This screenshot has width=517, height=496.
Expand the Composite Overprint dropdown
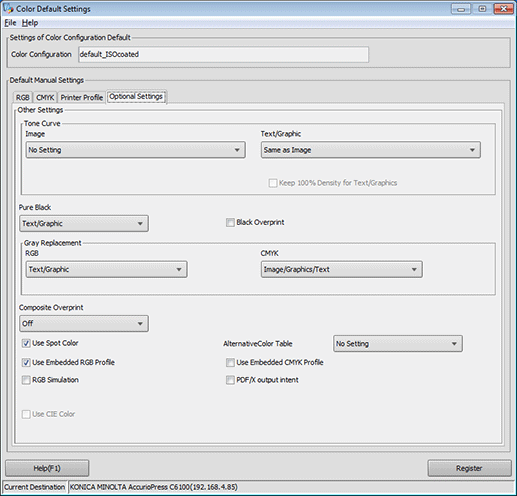pyautogui.click(x=84, y=323)
